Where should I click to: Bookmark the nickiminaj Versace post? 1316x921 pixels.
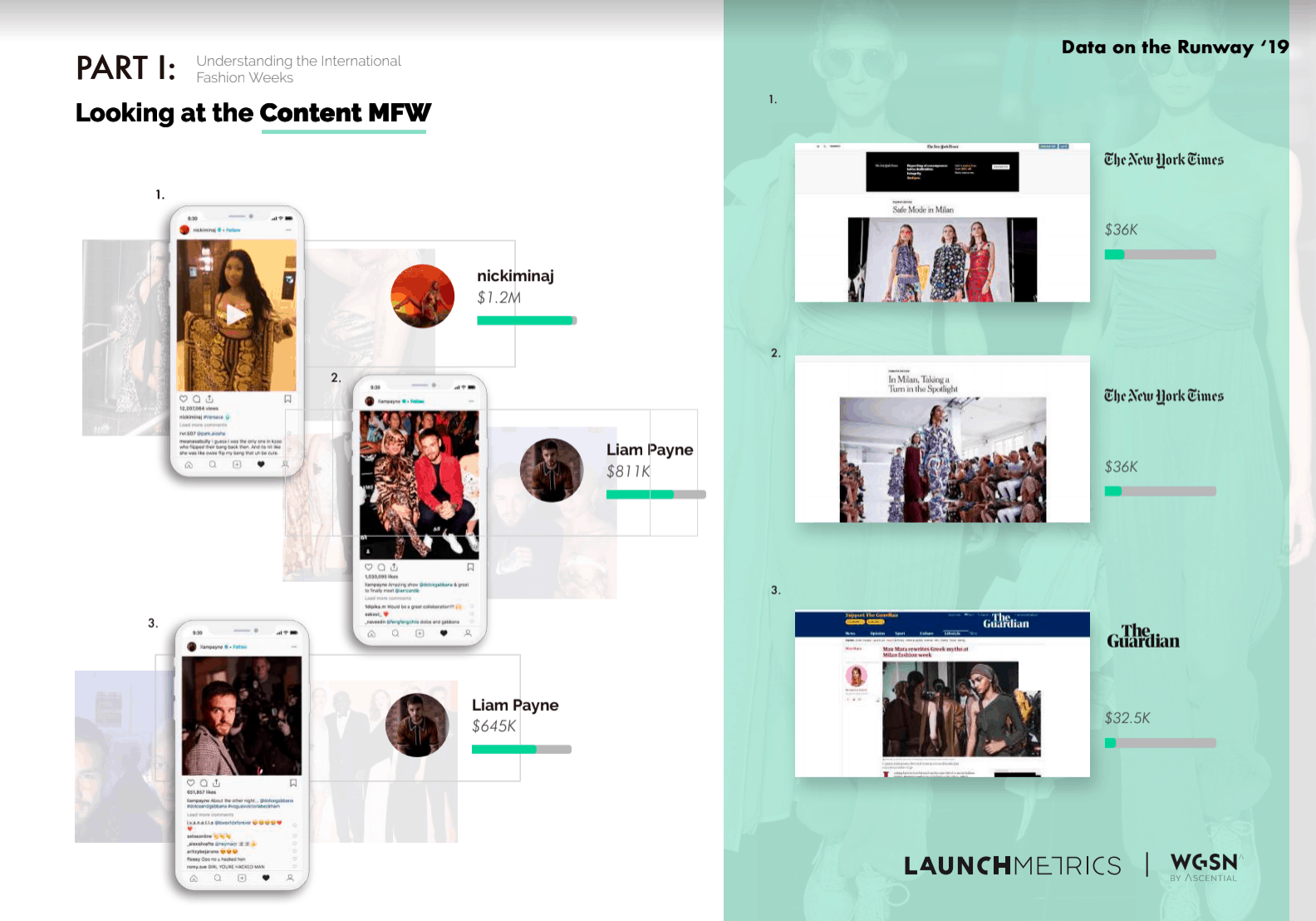pyautogui.click(x=287, y=399)
